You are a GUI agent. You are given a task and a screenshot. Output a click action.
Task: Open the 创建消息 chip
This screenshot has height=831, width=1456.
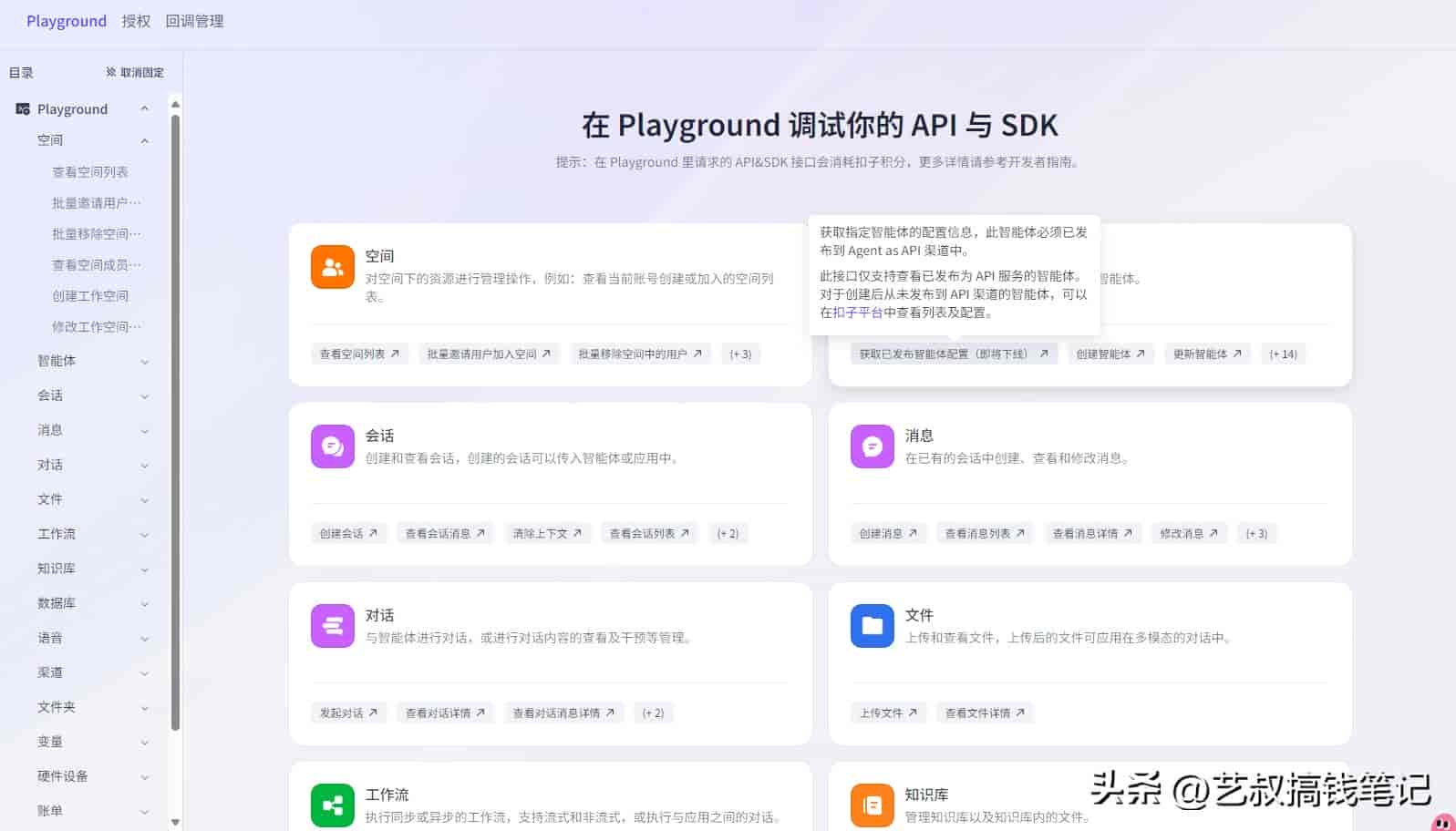pos(888,533)
